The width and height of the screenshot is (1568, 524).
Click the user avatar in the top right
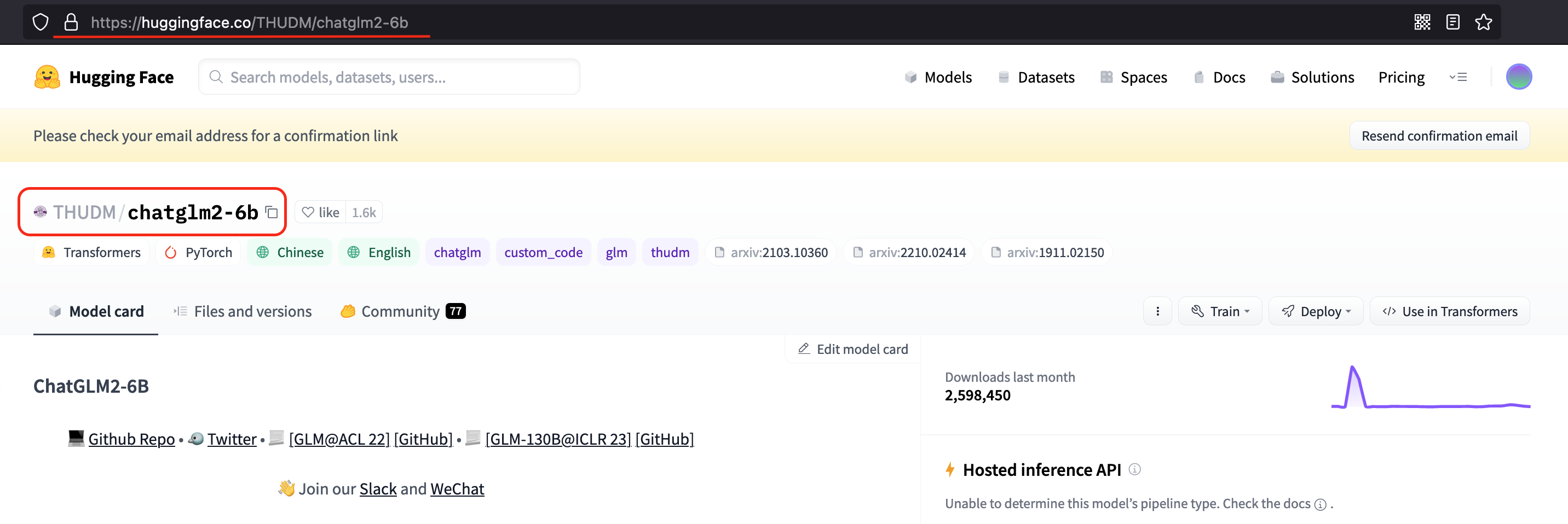coord(1519,77)
